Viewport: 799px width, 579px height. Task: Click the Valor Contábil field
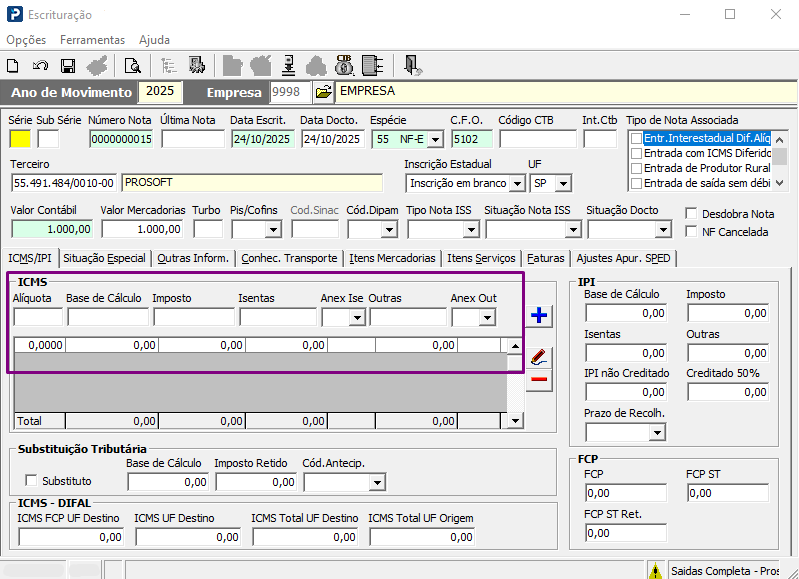pos(51,229)
